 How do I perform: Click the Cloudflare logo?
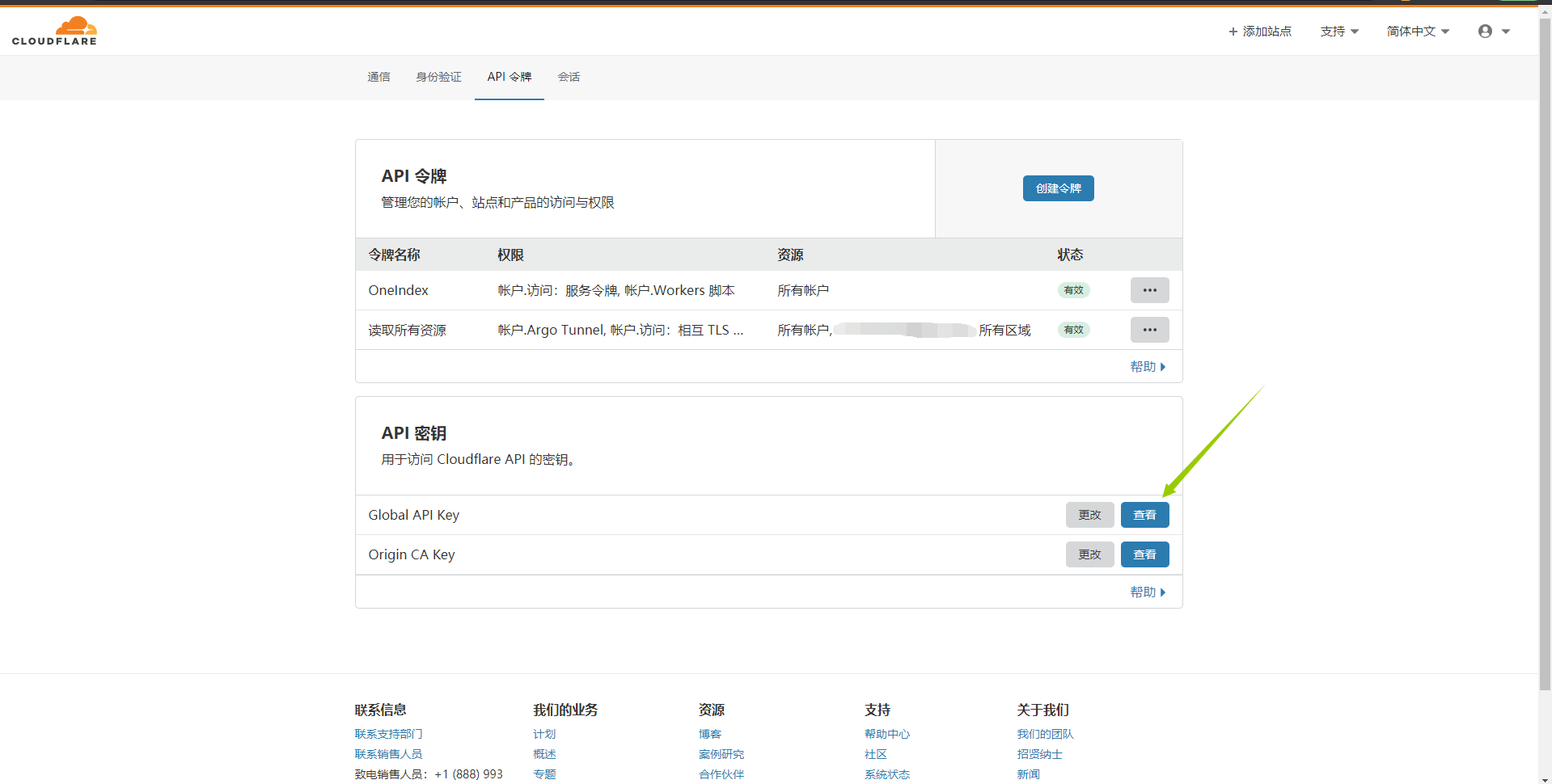pos(54,31)
